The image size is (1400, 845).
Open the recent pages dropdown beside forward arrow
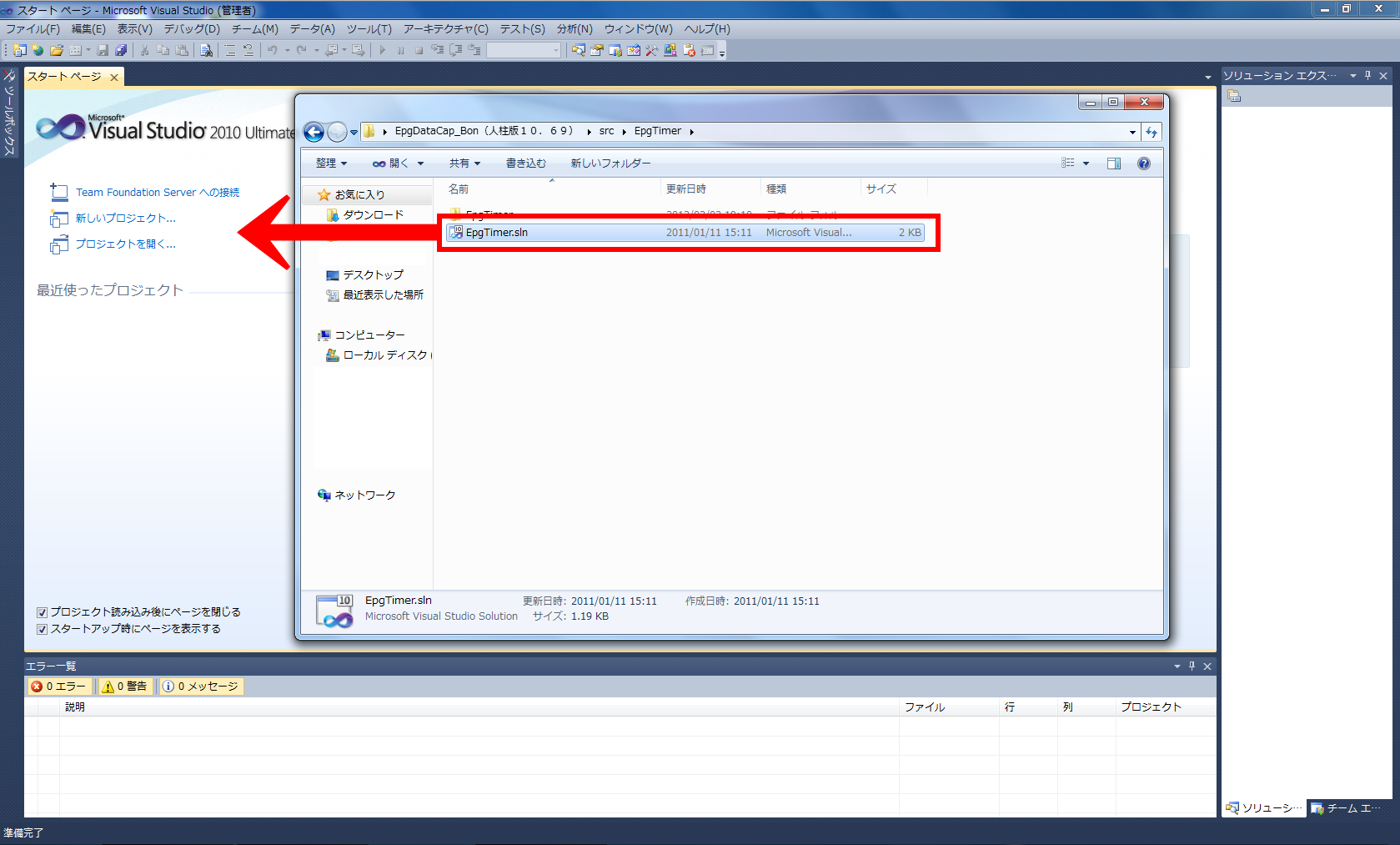click(354, 132)
